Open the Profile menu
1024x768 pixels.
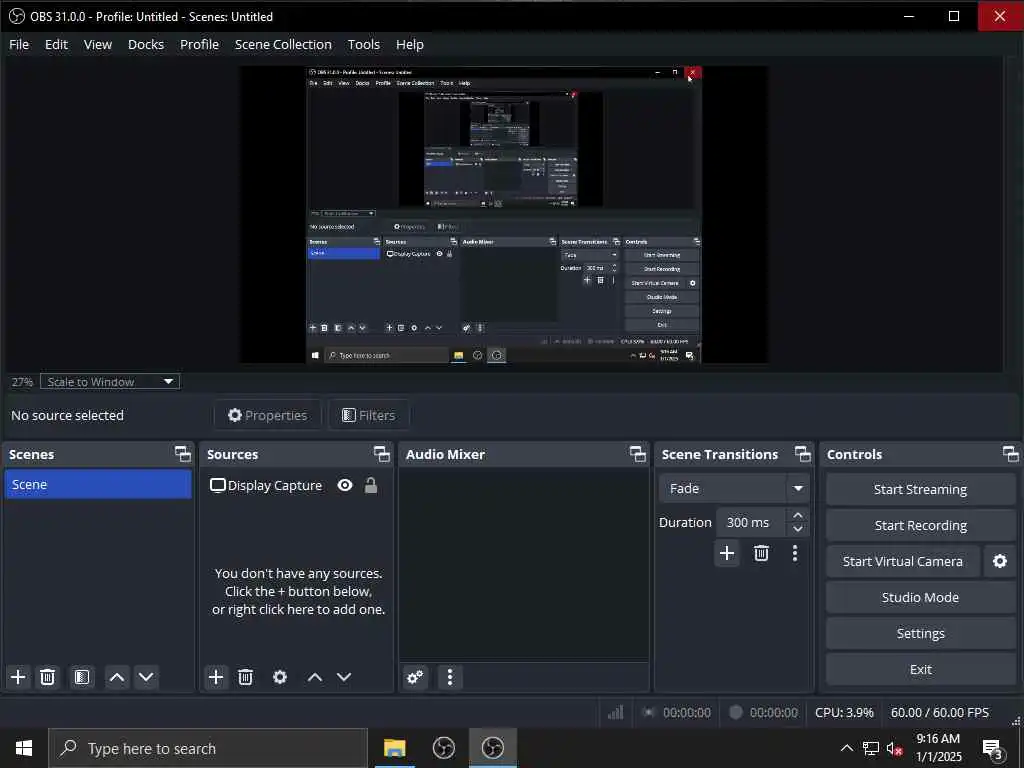[199, 44]
